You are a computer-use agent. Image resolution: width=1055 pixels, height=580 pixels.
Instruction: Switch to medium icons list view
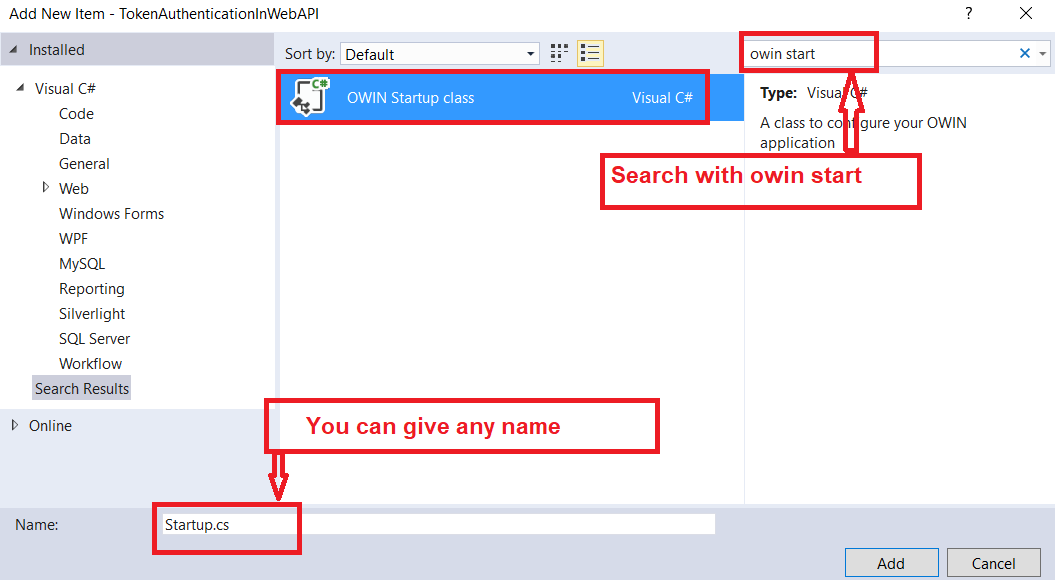[590, 54]
